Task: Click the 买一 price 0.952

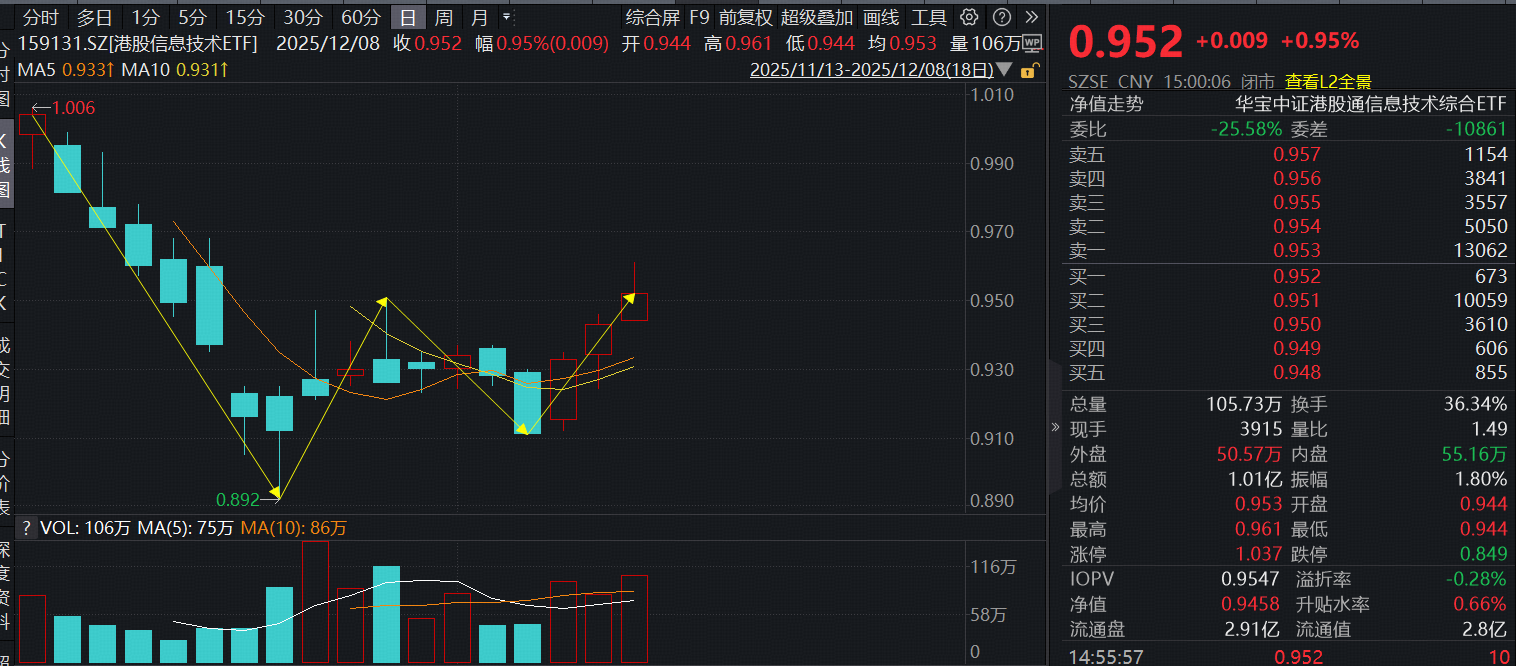Action: (x=1296, y=277)
